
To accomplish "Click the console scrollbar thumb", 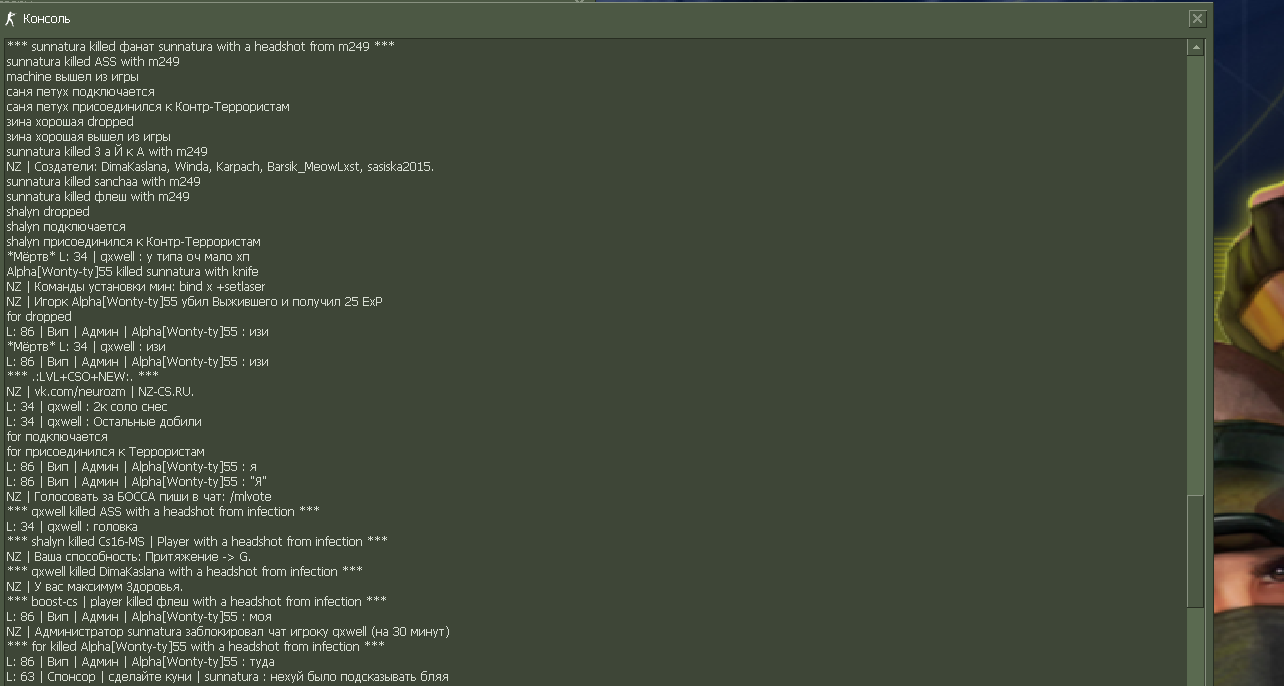I will tap(1195, 550).
